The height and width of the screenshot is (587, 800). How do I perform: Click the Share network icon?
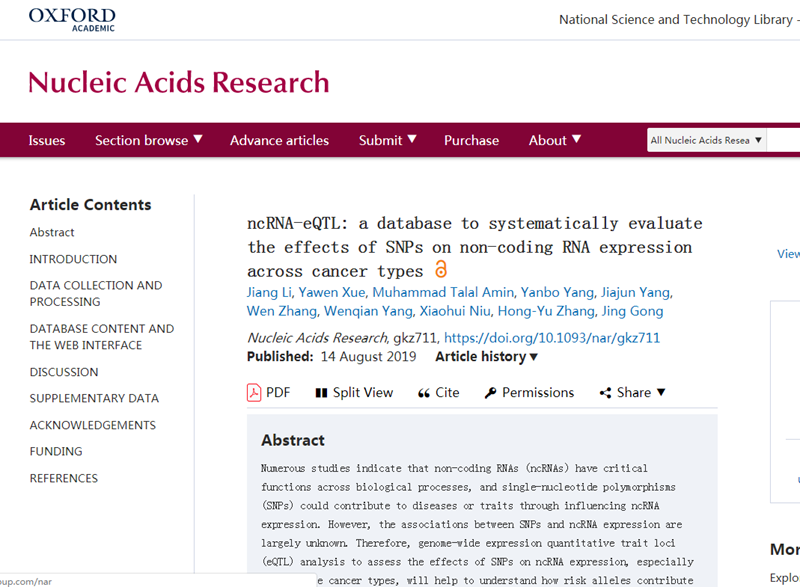pyautogui.click(x=605, y=393)
